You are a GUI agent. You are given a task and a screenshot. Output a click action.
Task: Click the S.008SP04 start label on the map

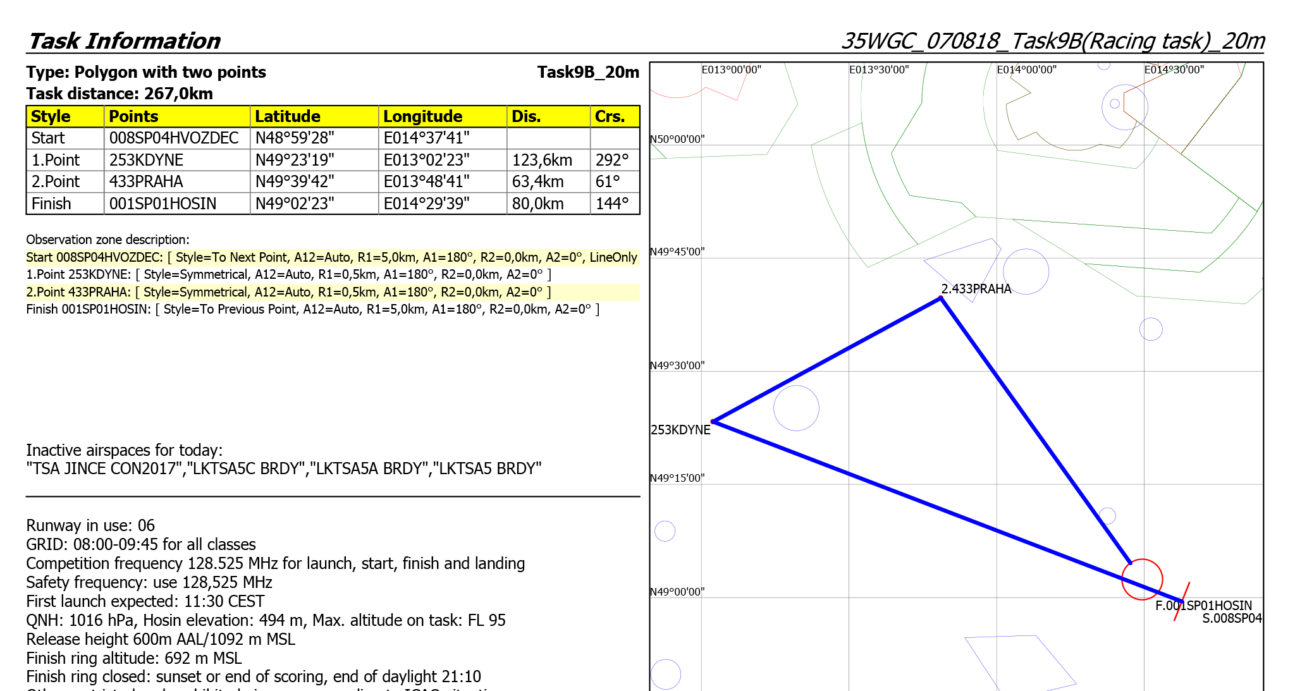(1232, 619)
